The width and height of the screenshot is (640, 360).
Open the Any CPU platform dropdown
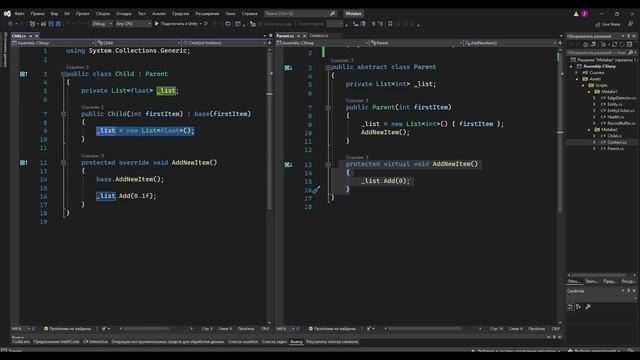coord(133,24)
